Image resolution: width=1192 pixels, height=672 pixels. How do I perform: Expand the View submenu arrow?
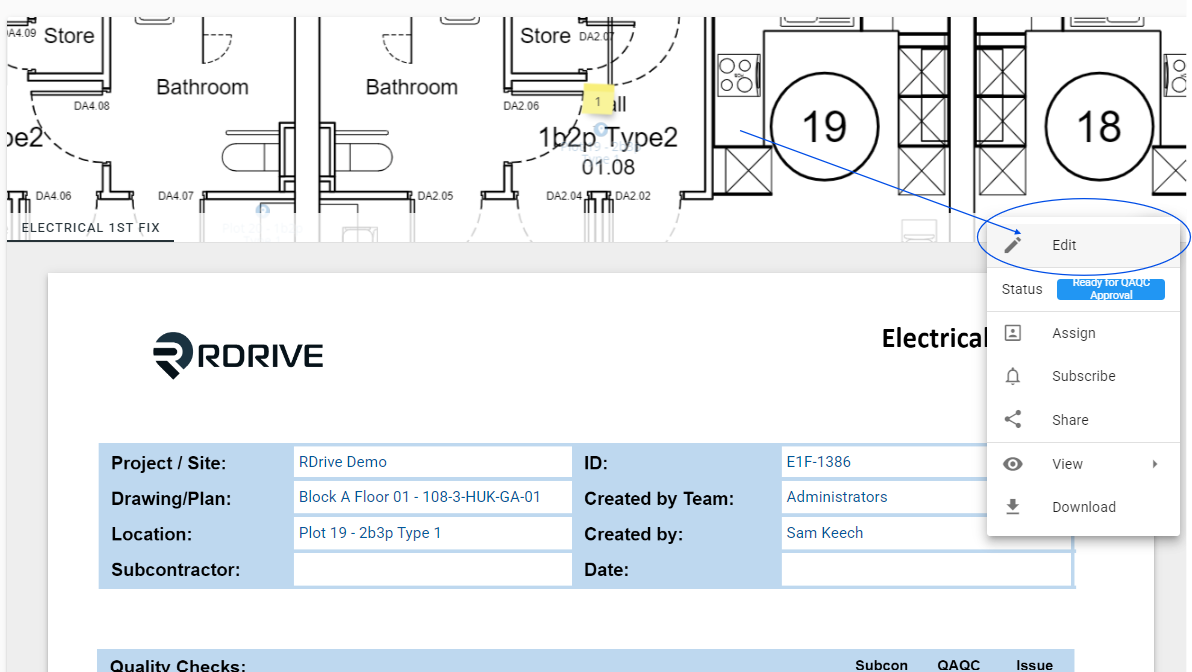point(1155,464)
